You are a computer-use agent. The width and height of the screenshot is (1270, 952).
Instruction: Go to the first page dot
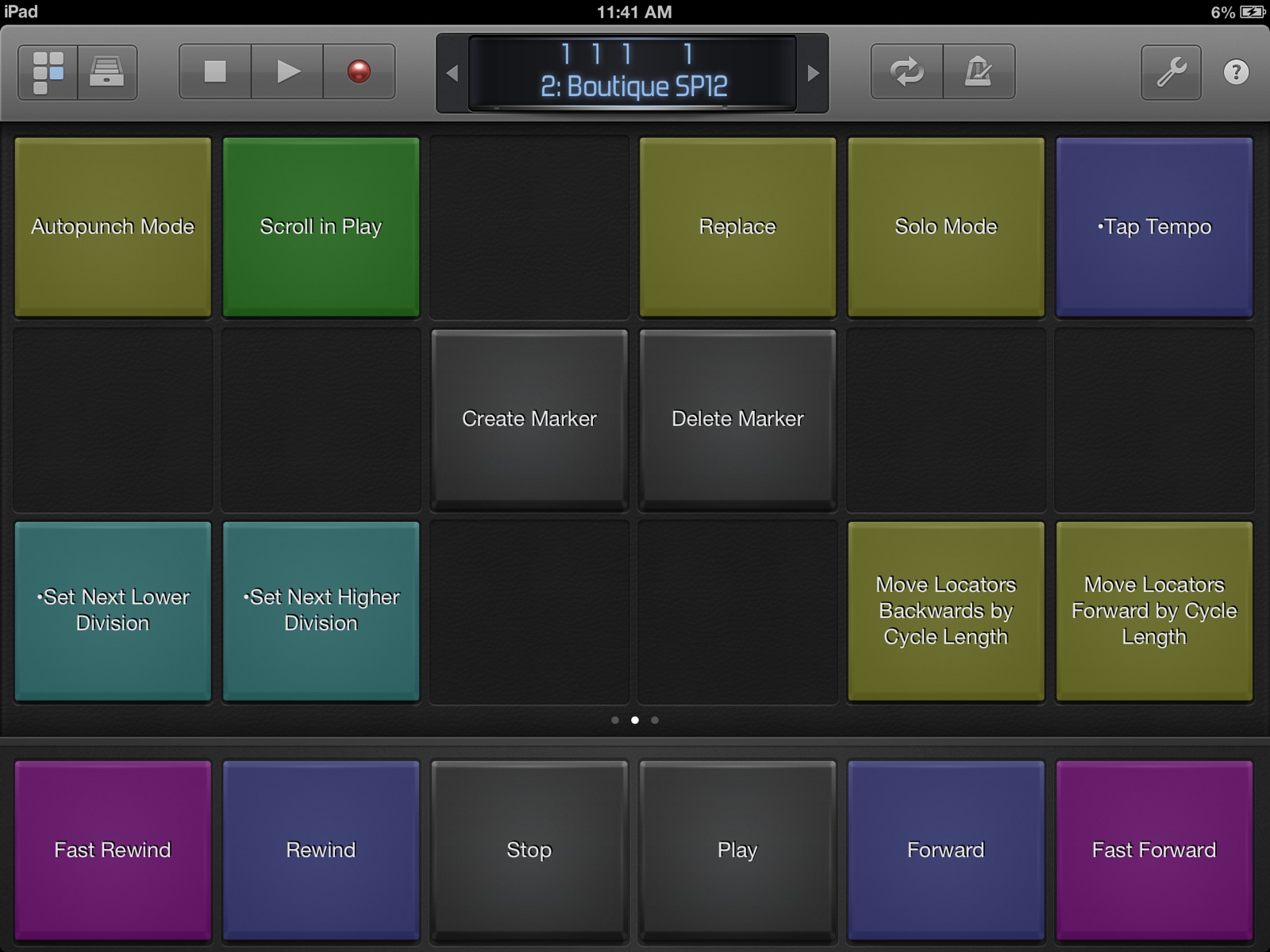(x=615, y=720)
